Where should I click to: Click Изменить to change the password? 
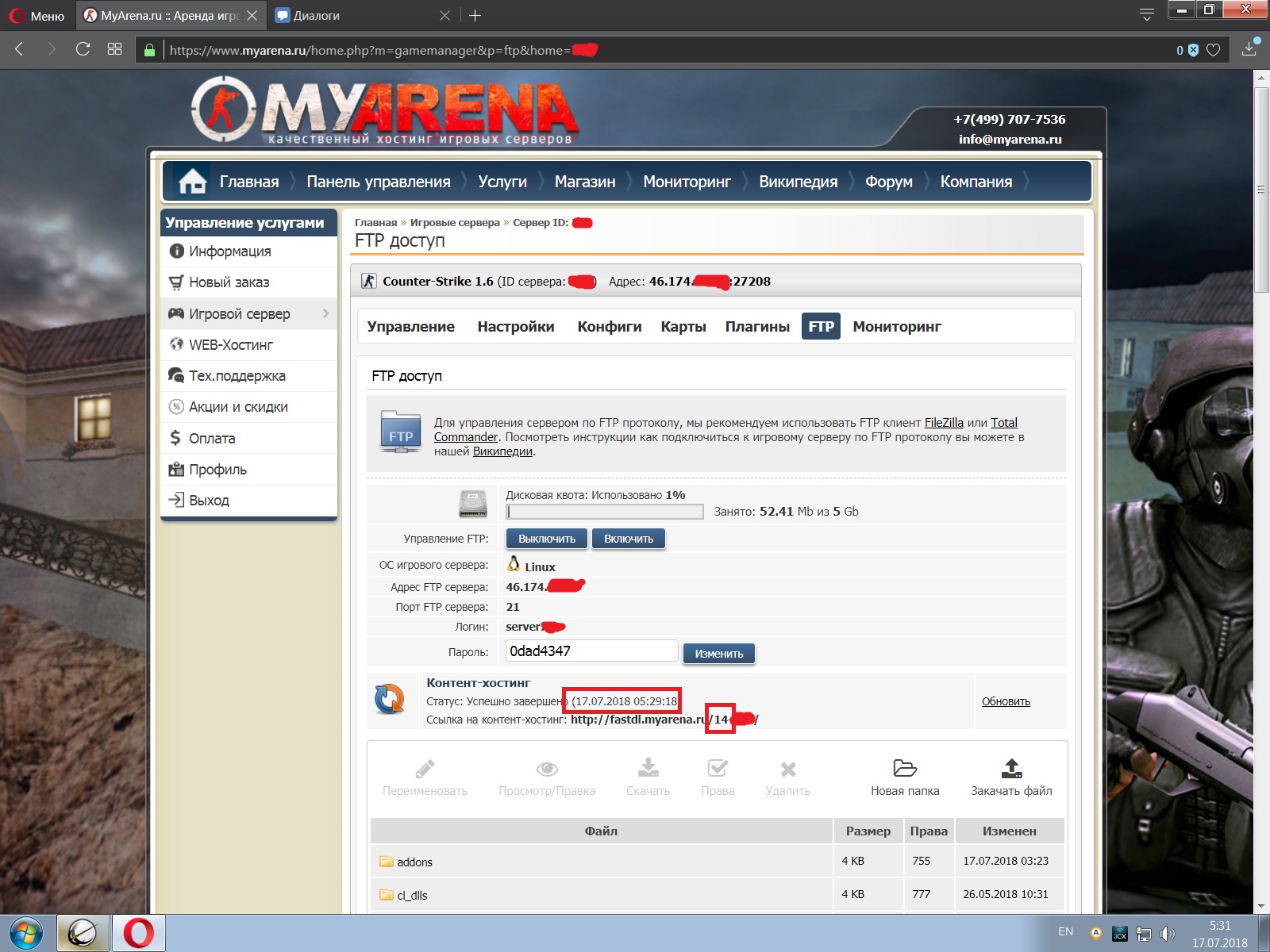click(x=719, y=654)
